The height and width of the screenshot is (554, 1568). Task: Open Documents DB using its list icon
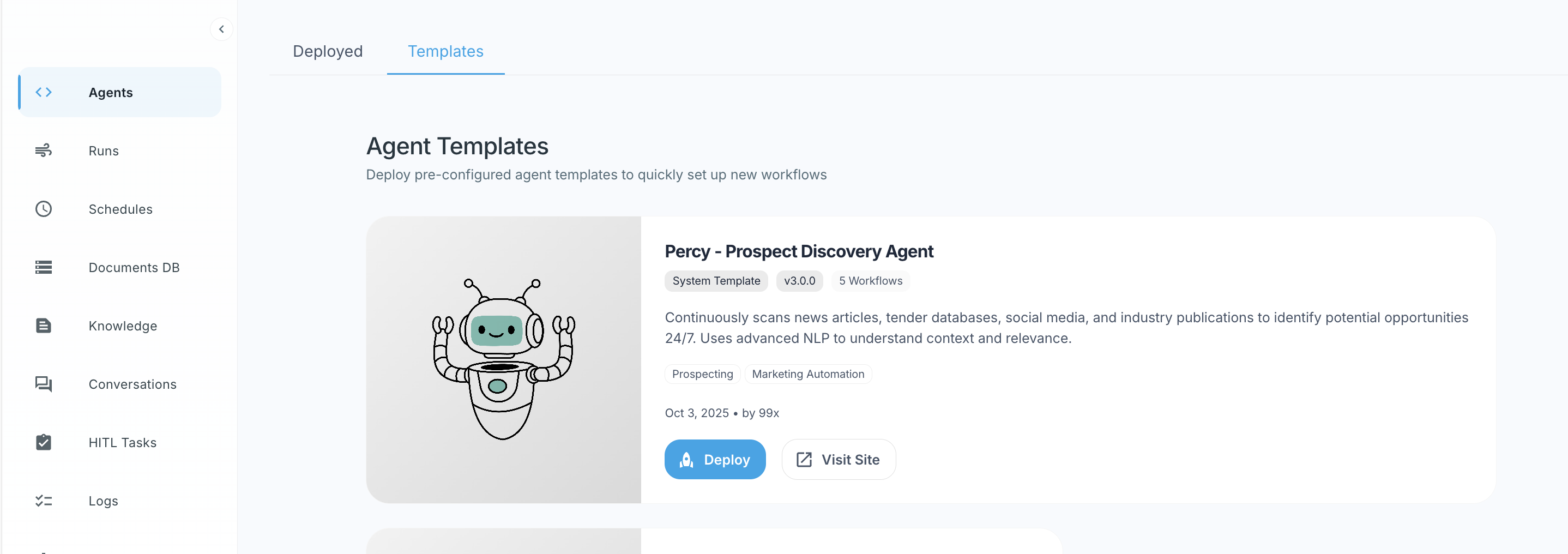coord(43,267)
